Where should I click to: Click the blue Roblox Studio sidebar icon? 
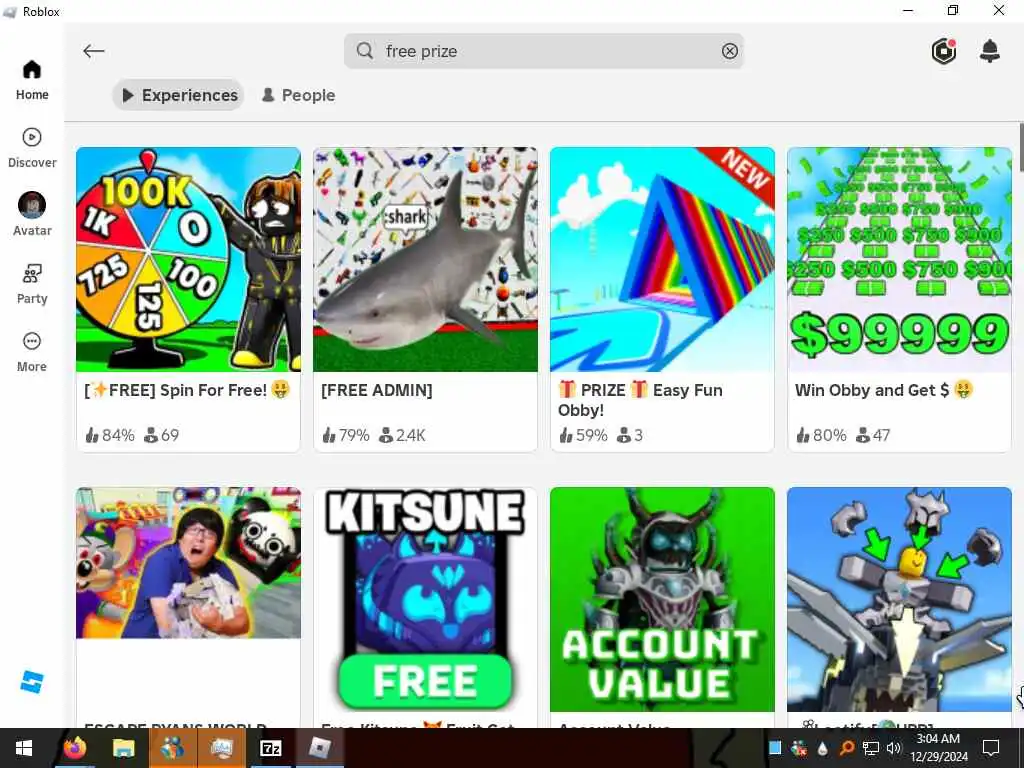click(32, 682)
